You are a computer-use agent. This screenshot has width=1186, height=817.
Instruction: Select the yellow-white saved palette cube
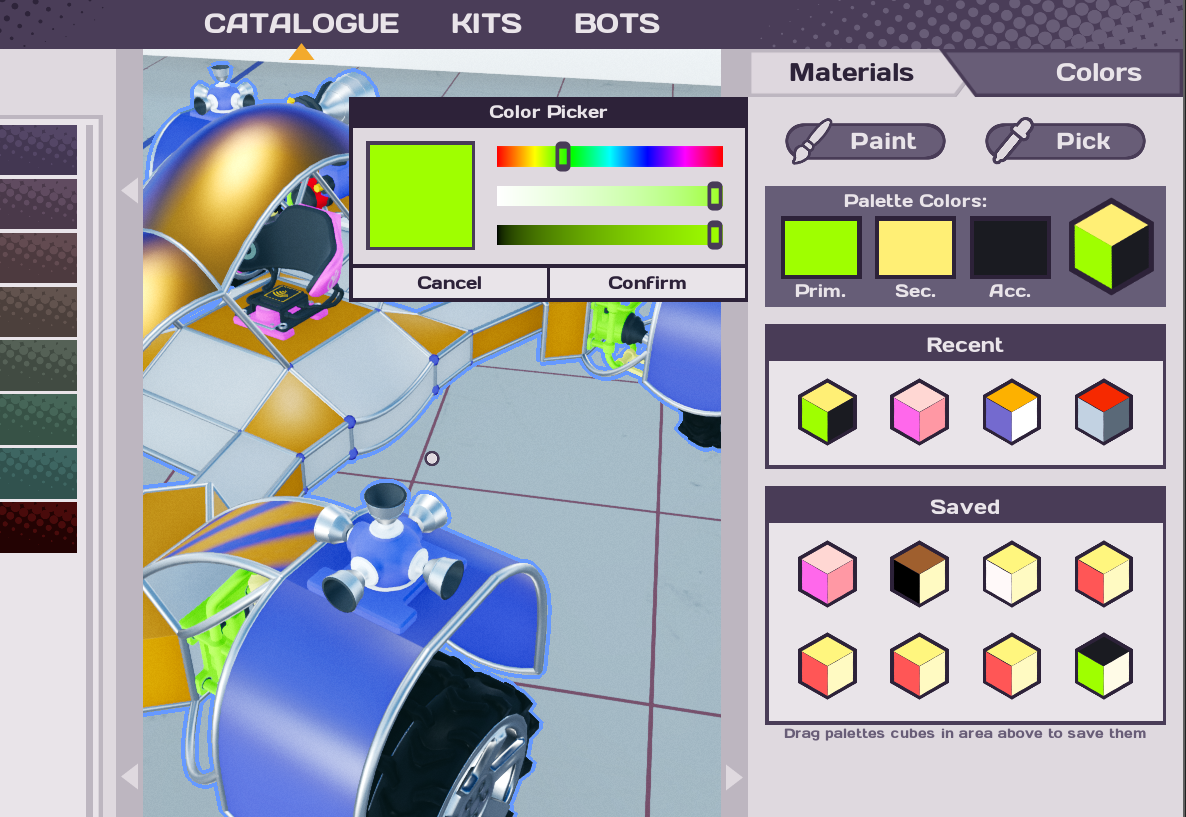click(x=1011, y=573)
